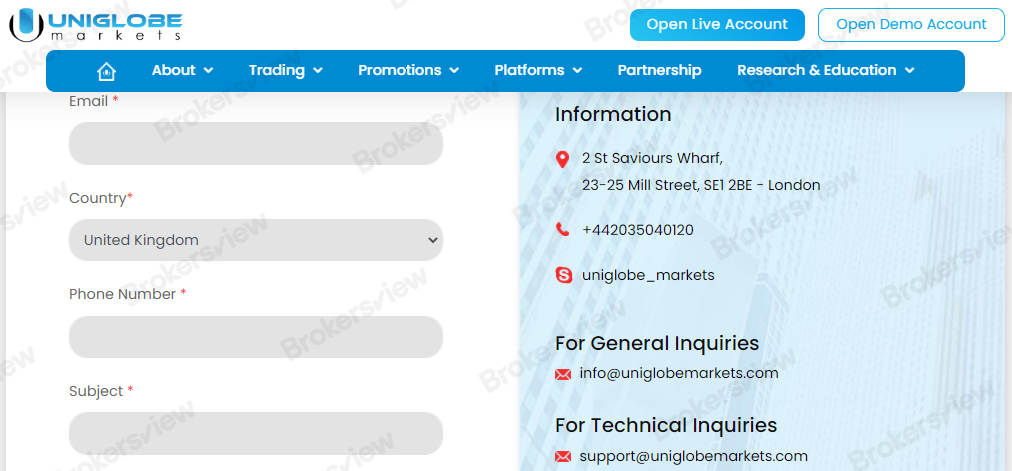1012x471 pixels.
Task: Click the '2 St Saviours Wharf,' address line
Action: click(x=652, y=158)
